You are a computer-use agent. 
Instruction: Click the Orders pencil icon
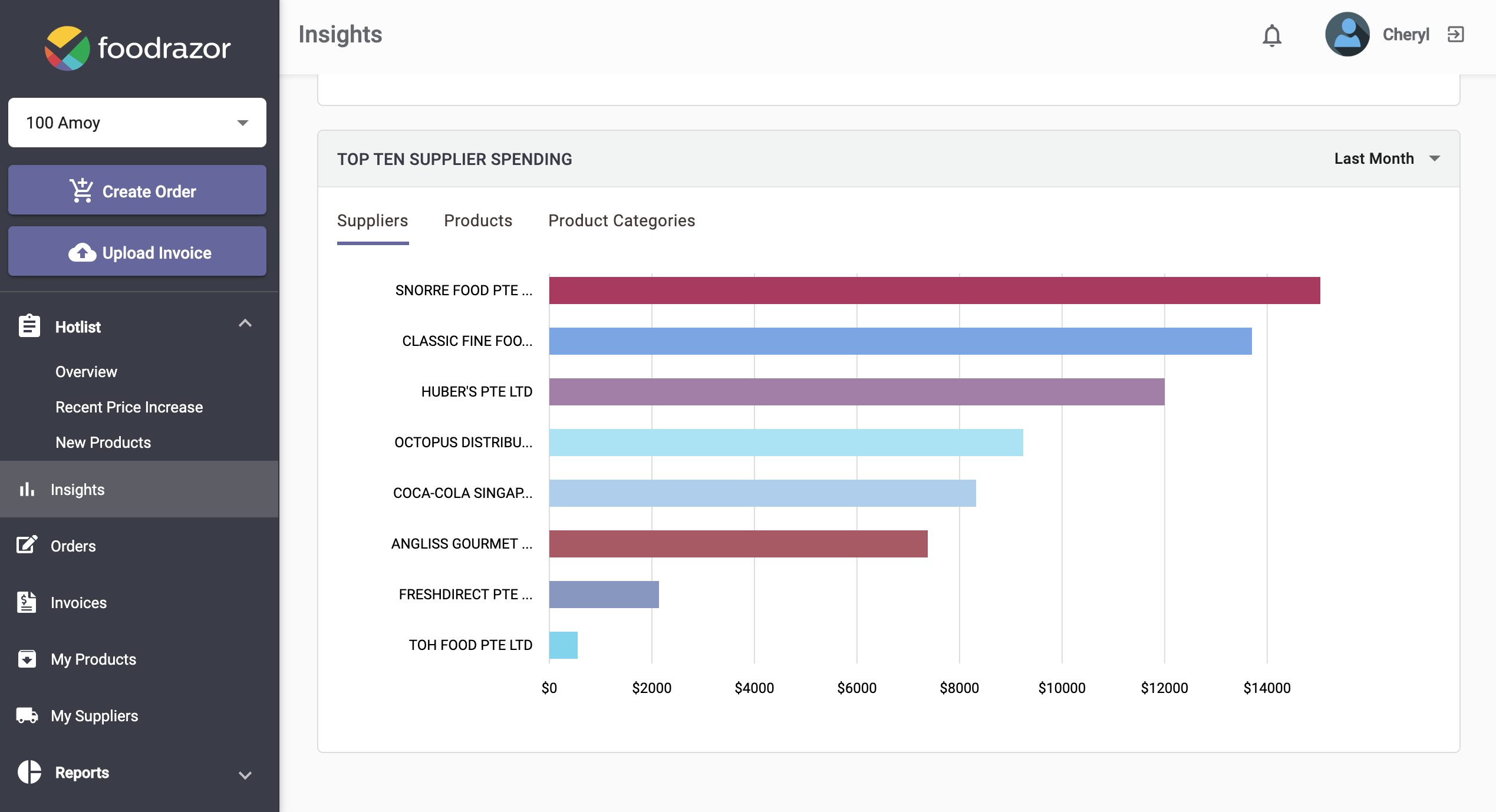[x=27, y=545]
